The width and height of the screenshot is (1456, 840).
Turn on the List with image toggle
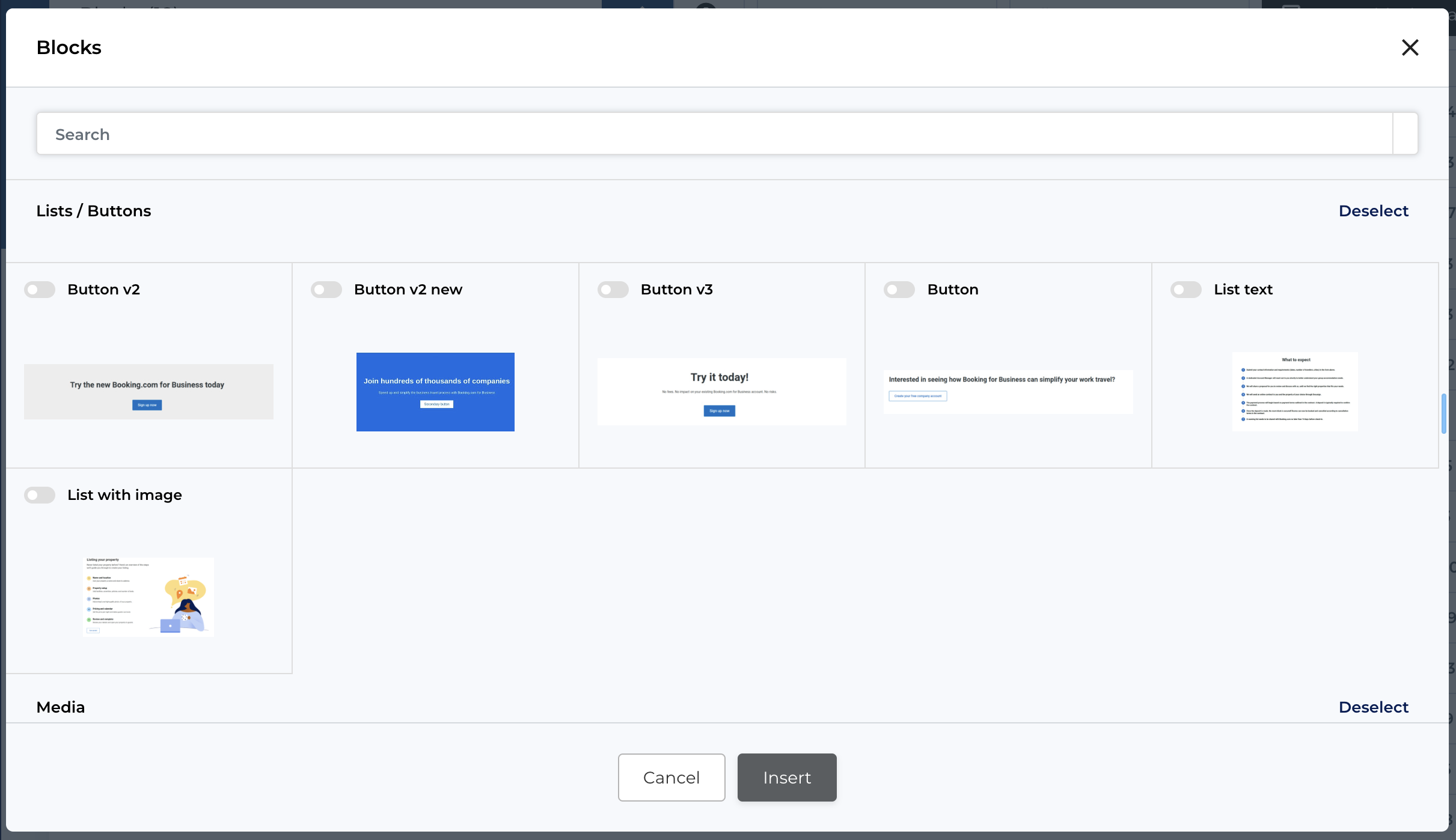point(40,495)
